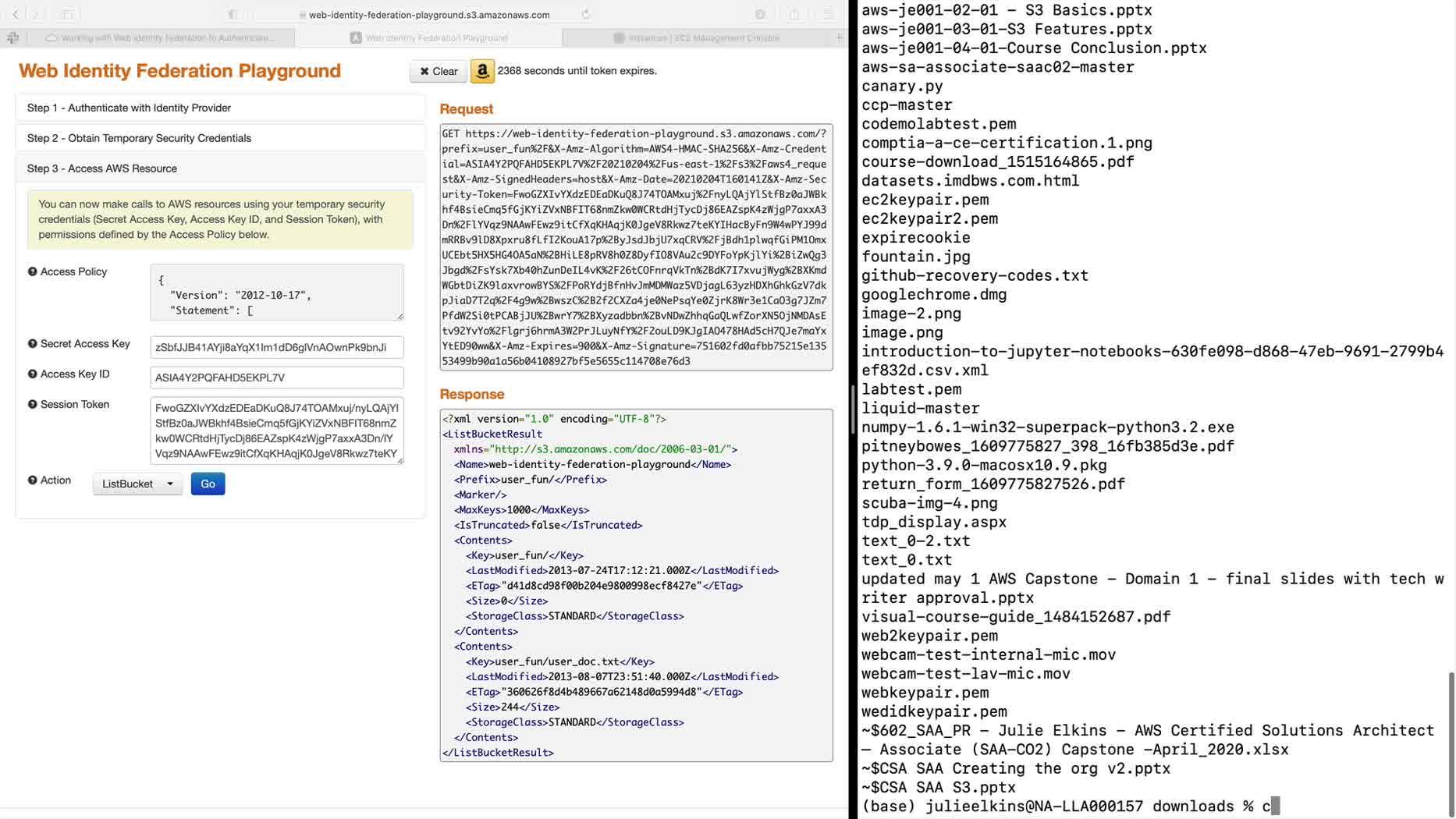Click labtest.pem in Terminal listing
This screenshot has height=819, width=1456.
pos(911,389)
